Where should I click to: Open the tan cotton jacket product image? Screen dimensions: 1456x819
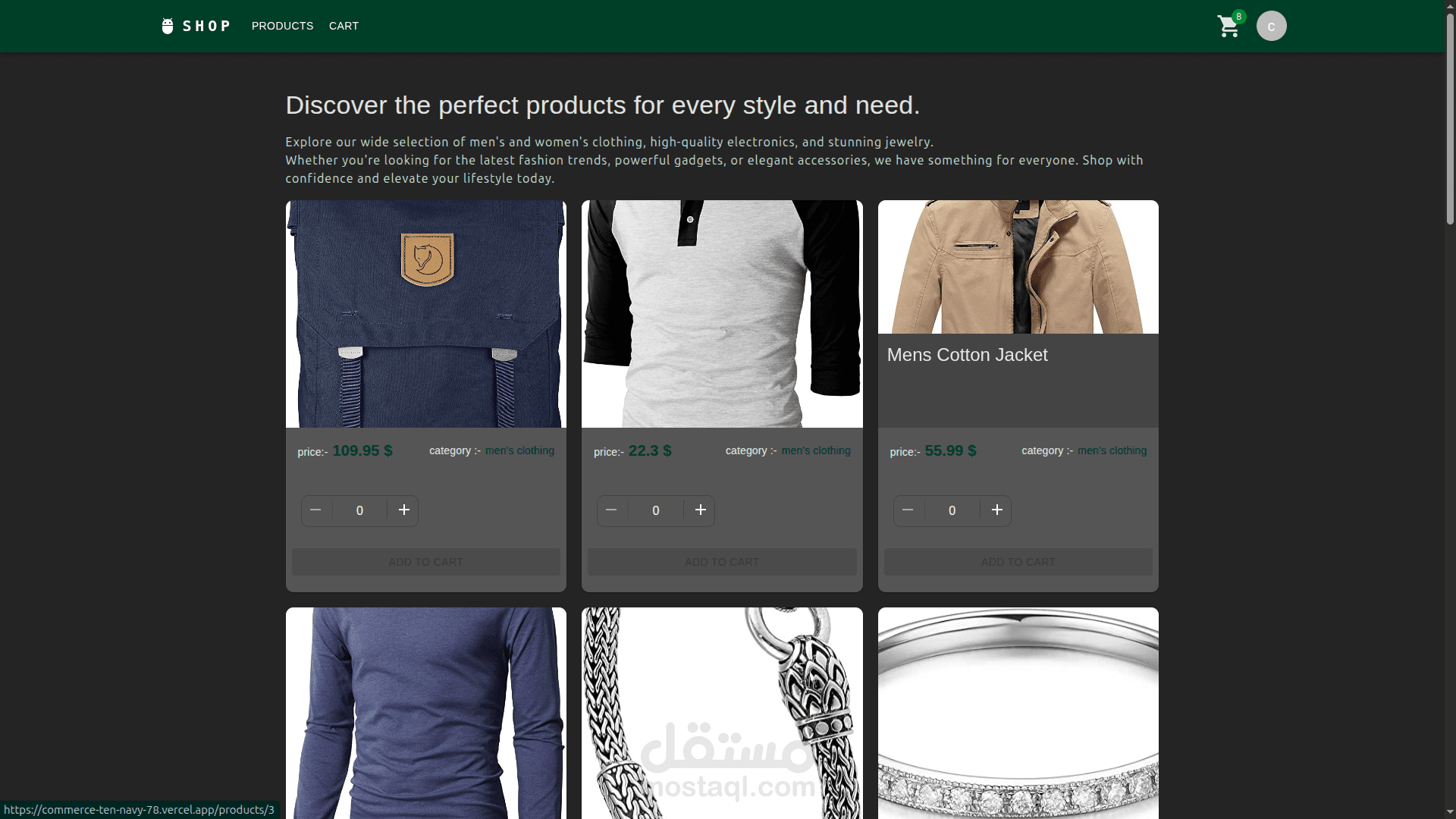pos(1018,267)
